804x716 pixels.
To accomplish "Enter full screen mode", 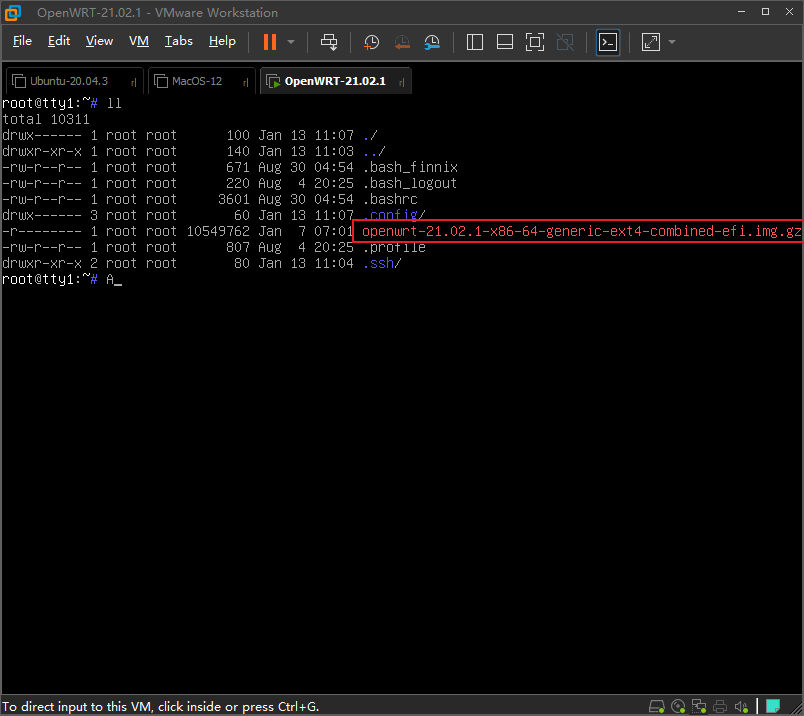I will tap(535, 42).
